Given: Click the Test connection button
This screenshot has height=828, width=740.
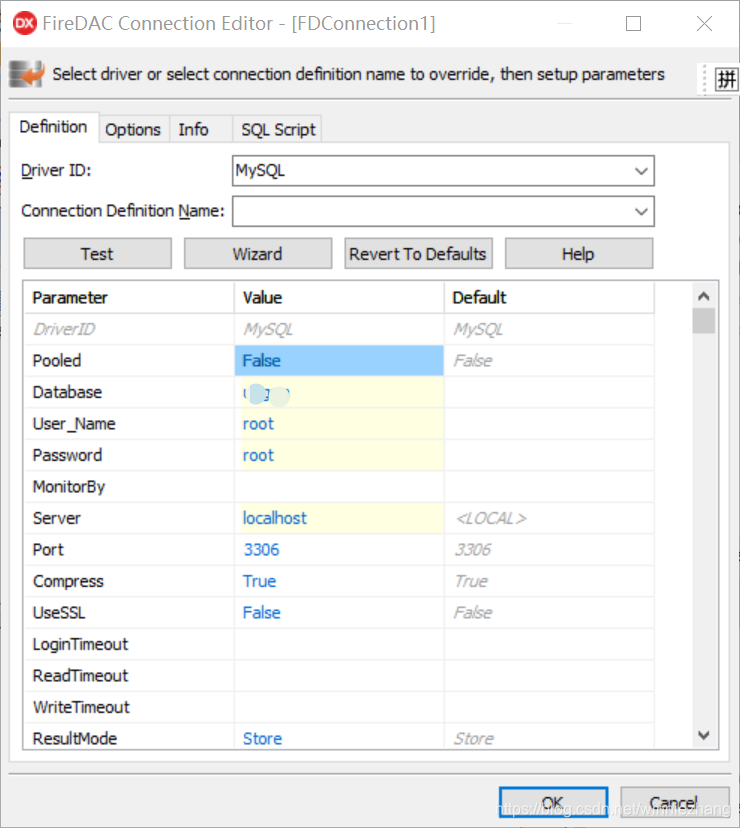Looking at the screenshot, I should click(97, 254).
